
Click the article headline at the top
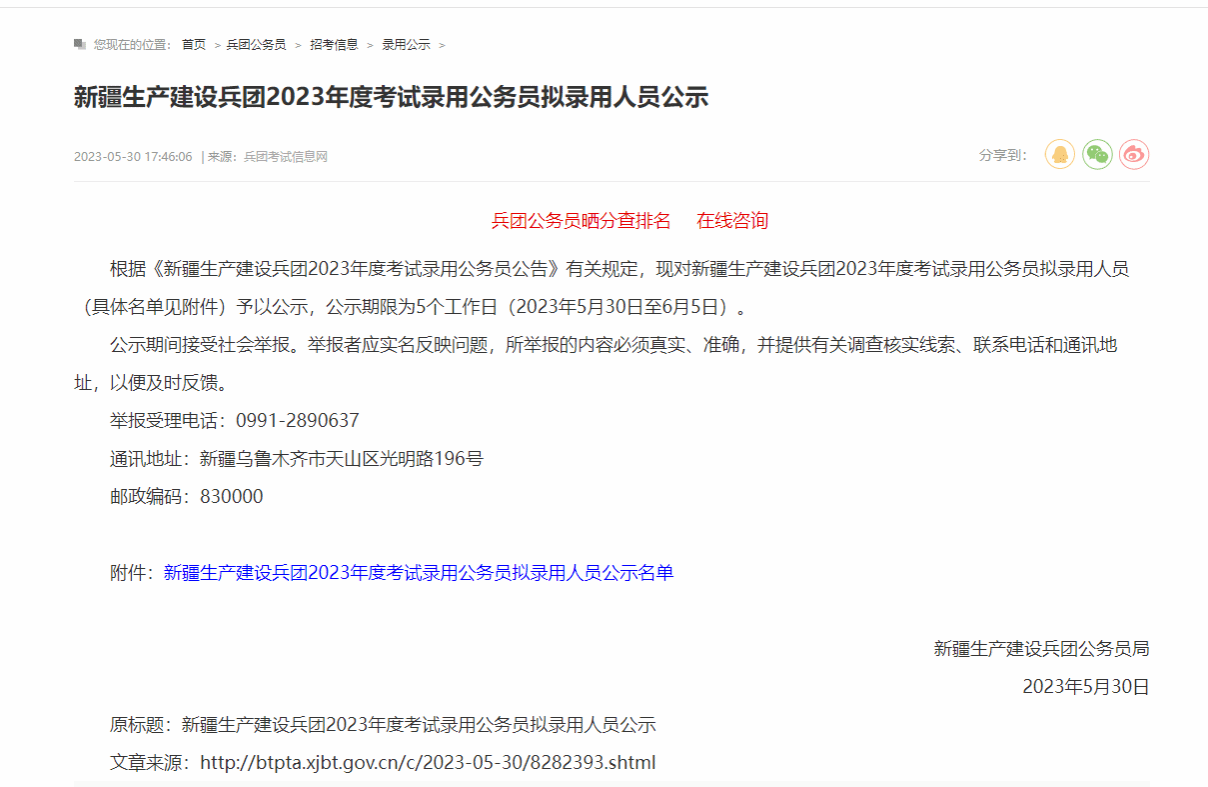coord(391,97)
